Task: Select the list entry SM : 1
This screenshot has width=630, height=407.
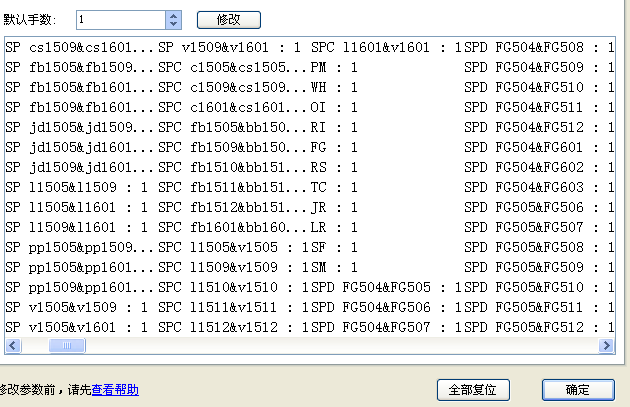Action: coord(334,266)
